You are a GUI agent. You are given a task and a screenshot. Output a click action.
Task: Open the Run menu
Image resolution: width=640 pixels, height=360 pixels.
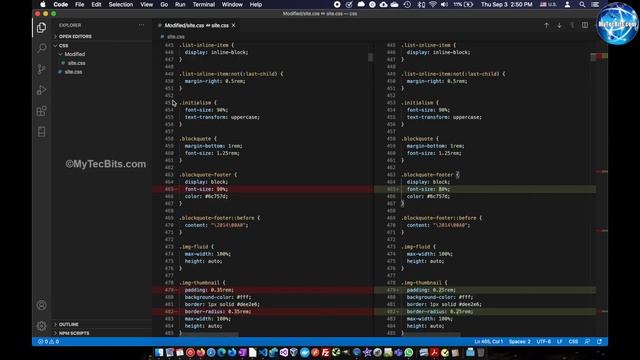click(x=180, y=4)
